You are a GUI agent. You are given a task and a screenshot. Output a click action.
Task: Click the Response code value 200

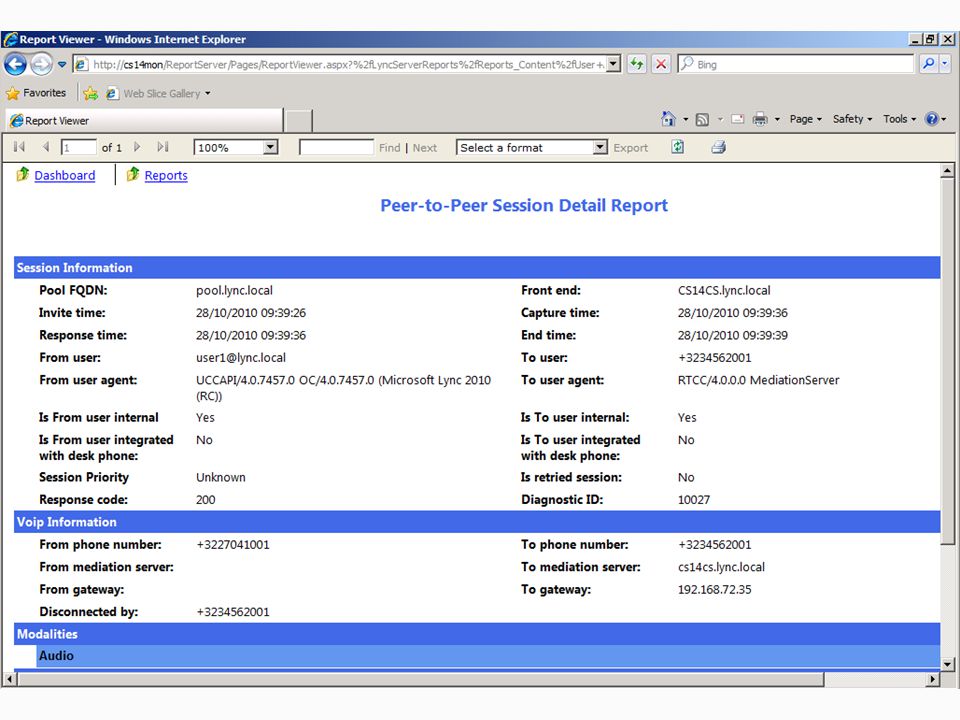pyautogui.click(x=206, y=500)
